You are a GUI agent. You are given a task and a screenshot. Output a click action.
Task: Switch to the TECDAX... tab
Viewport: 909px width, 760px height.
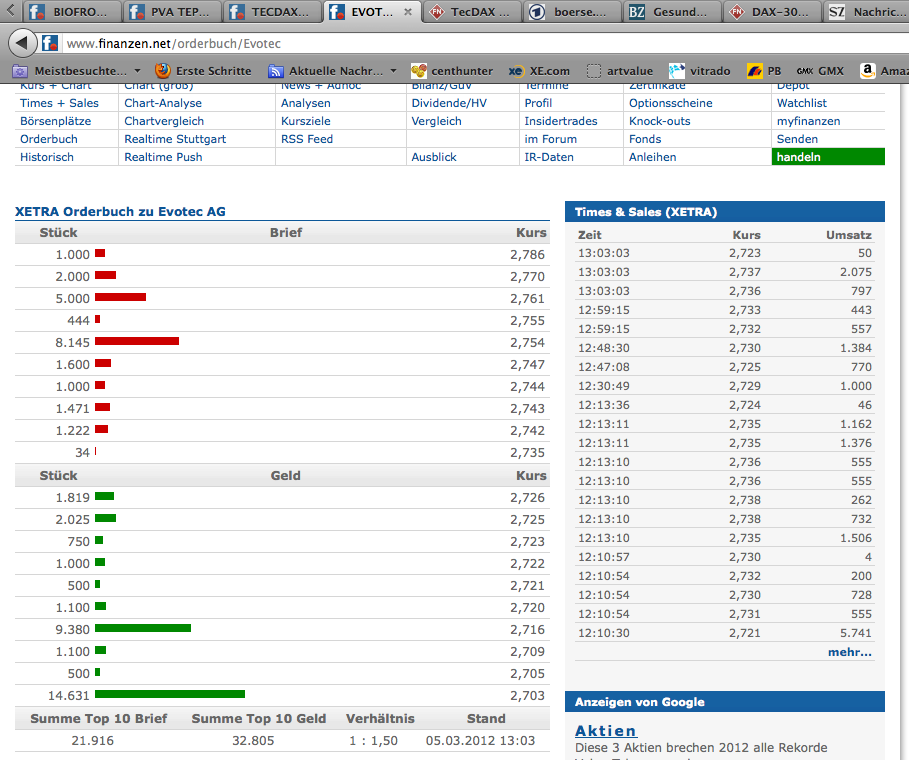[270, 12]
